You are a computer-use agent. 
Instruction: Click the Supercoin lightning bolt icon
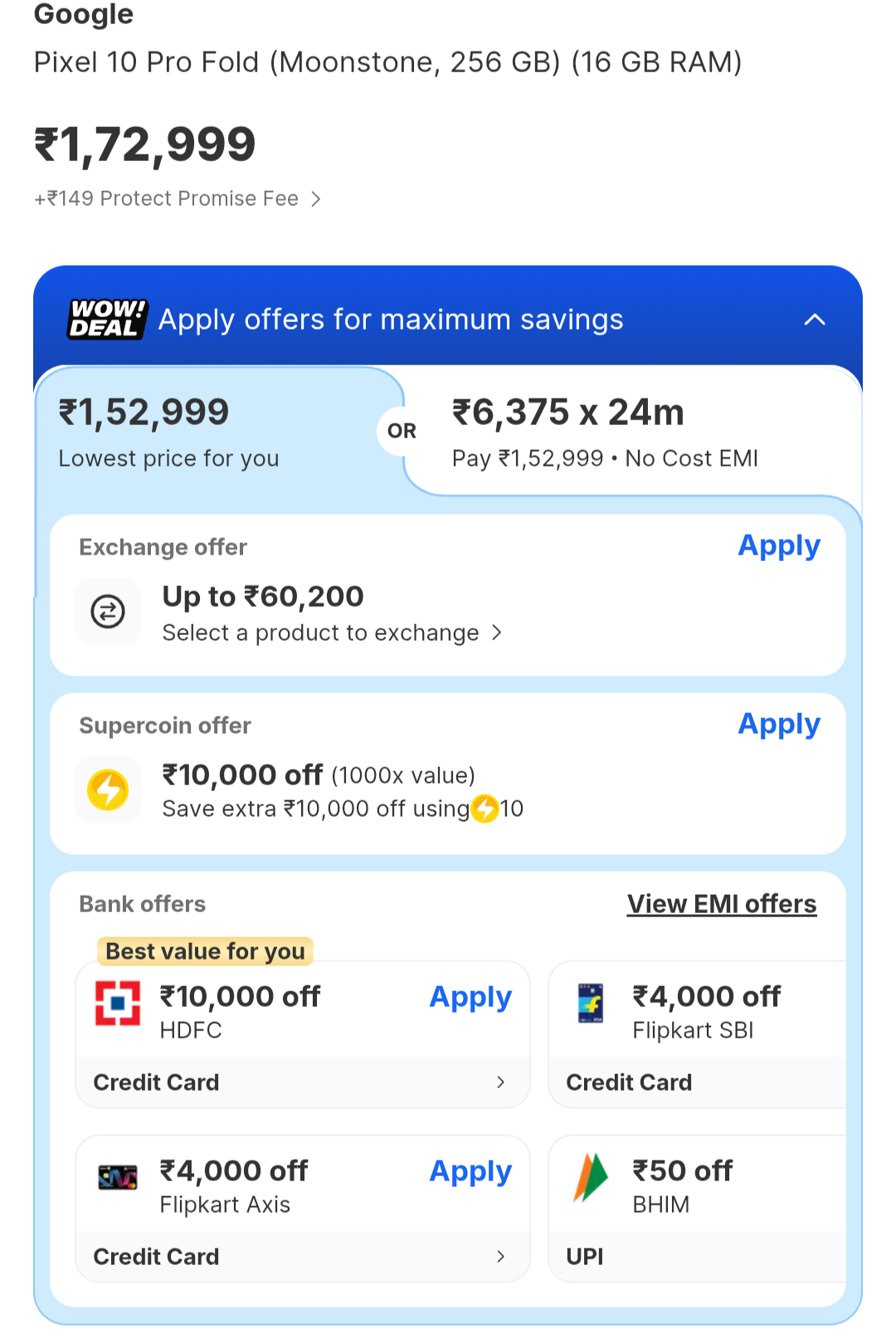coord(108,789)
